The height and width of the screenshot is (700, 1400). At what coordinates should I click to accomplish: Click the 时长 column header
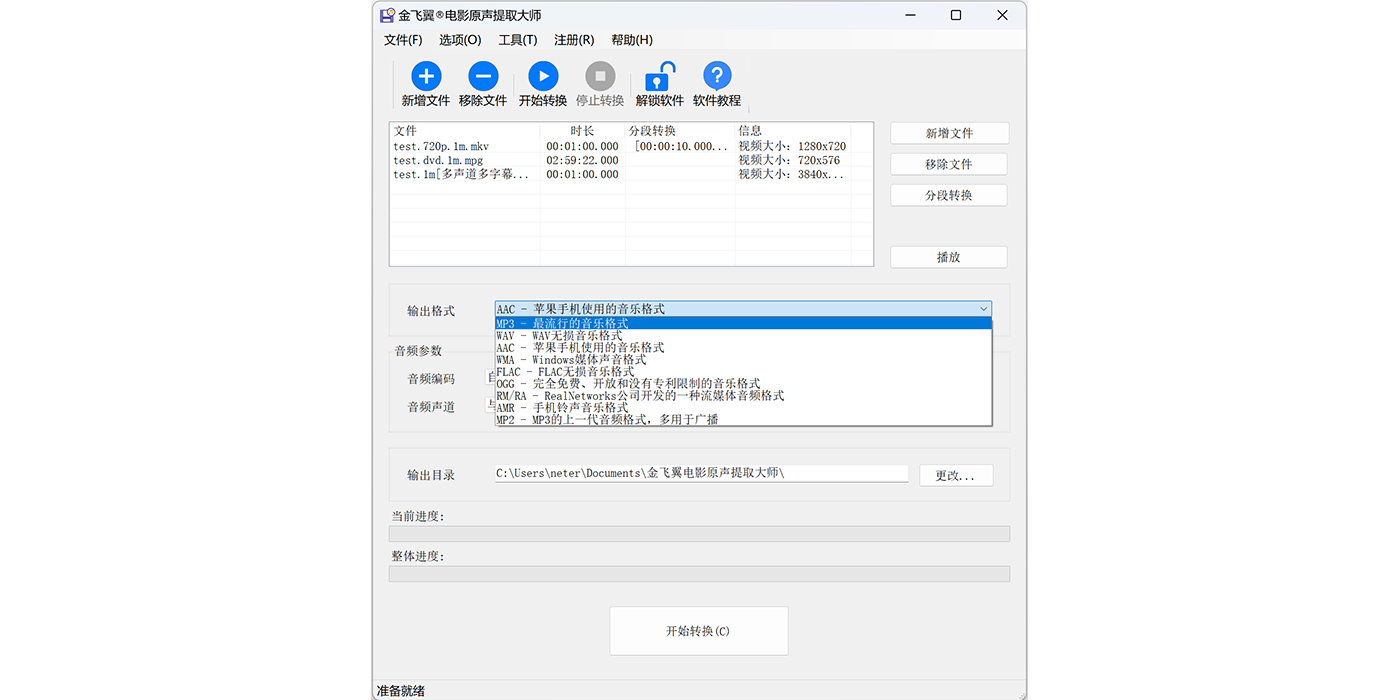[x=582, y=131]
